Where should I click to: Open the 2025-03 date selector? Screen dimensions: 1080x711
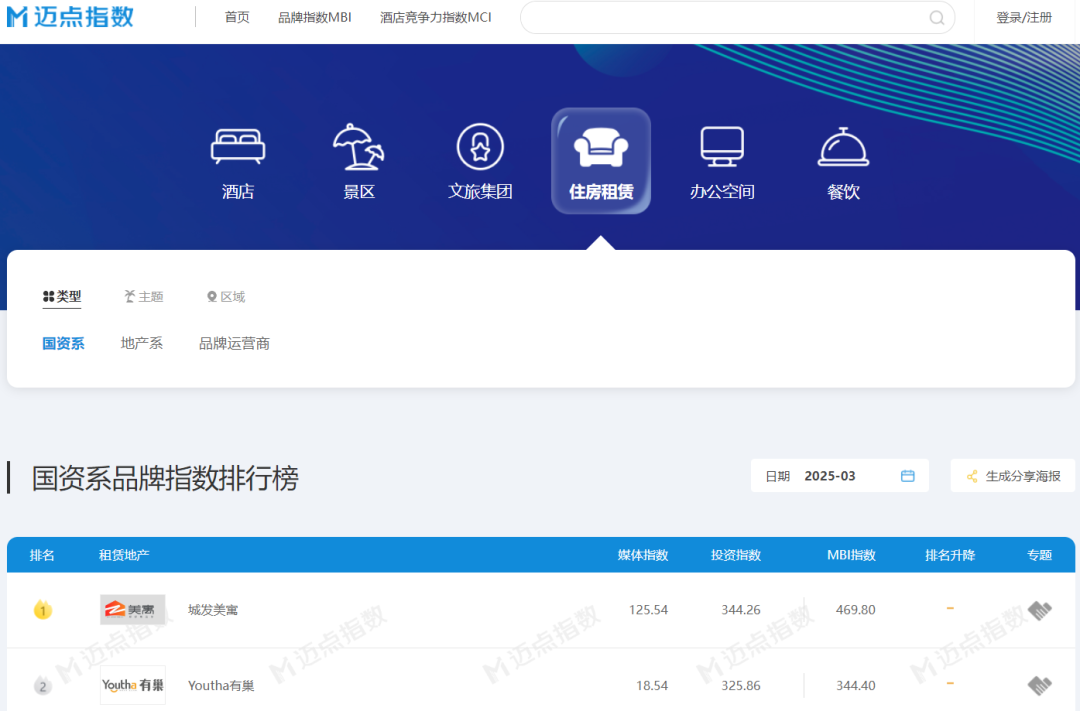point(830,476)
